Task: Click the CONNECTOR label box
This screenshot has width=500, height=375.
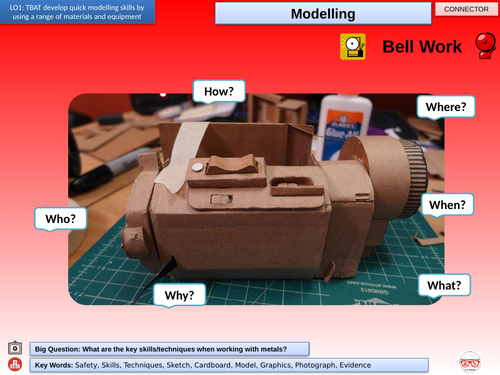Action: [x=466, y=9]
